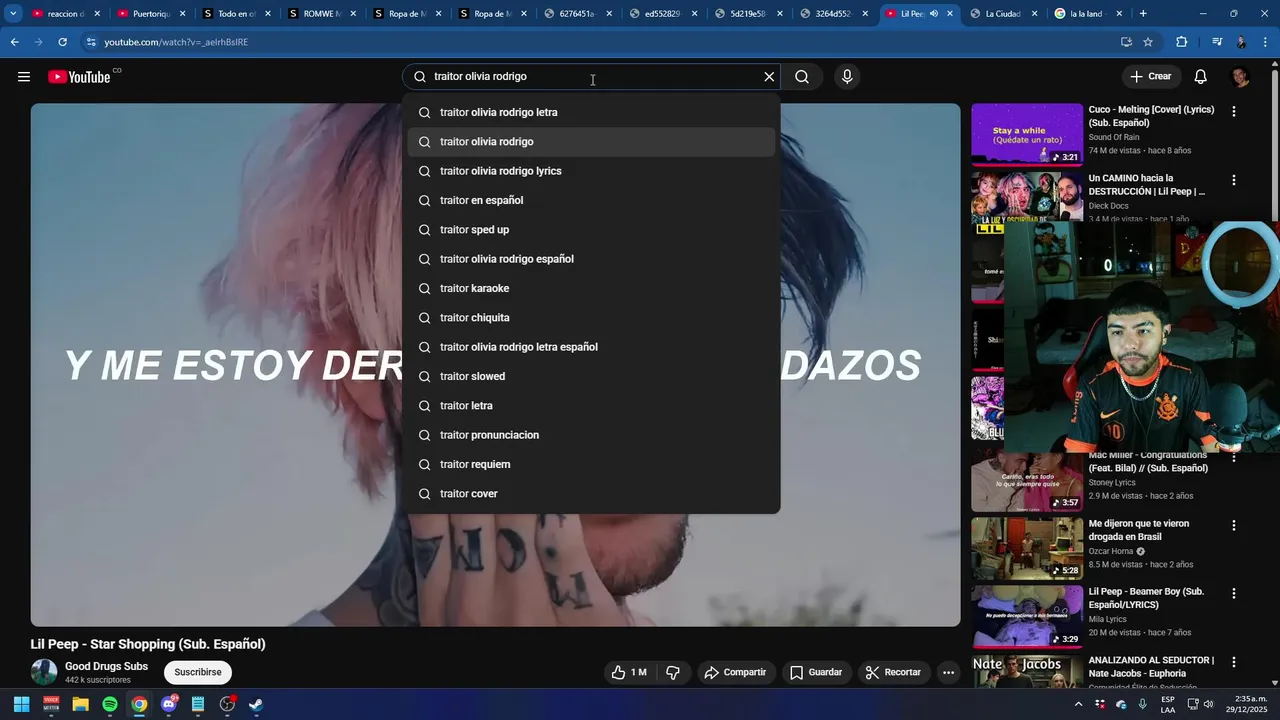Open the Recortar clip button
The image size is (1280, 720).
pos(893,672)
